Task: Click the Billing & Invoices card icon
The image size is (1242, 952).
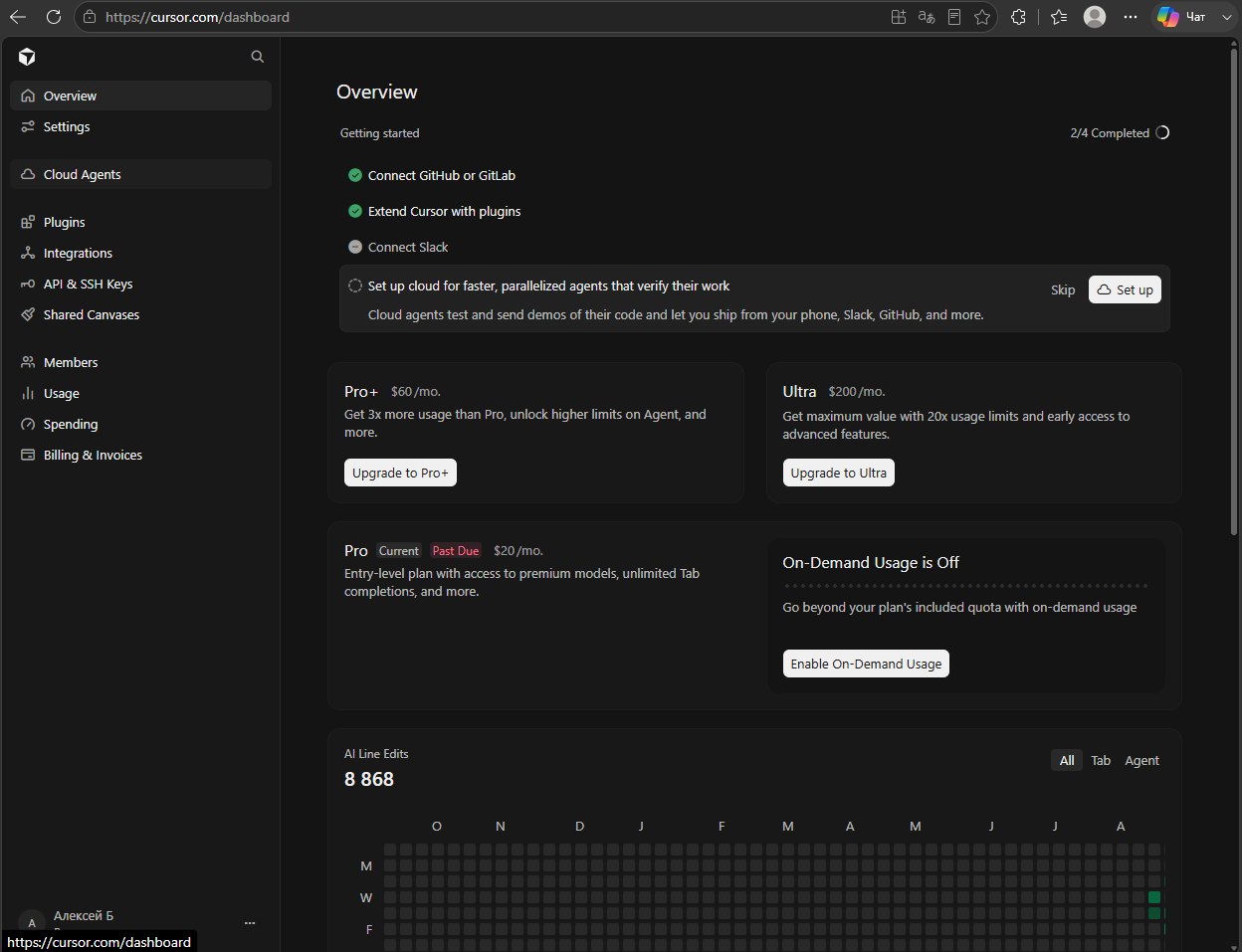Action: pos(28,455)
